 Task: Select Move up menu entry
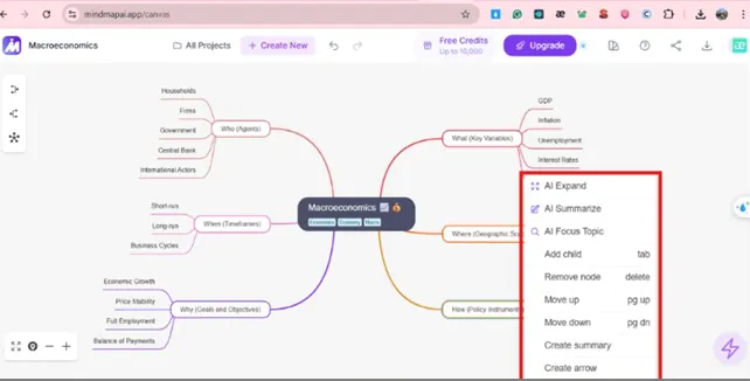click(x=591, y=300)
